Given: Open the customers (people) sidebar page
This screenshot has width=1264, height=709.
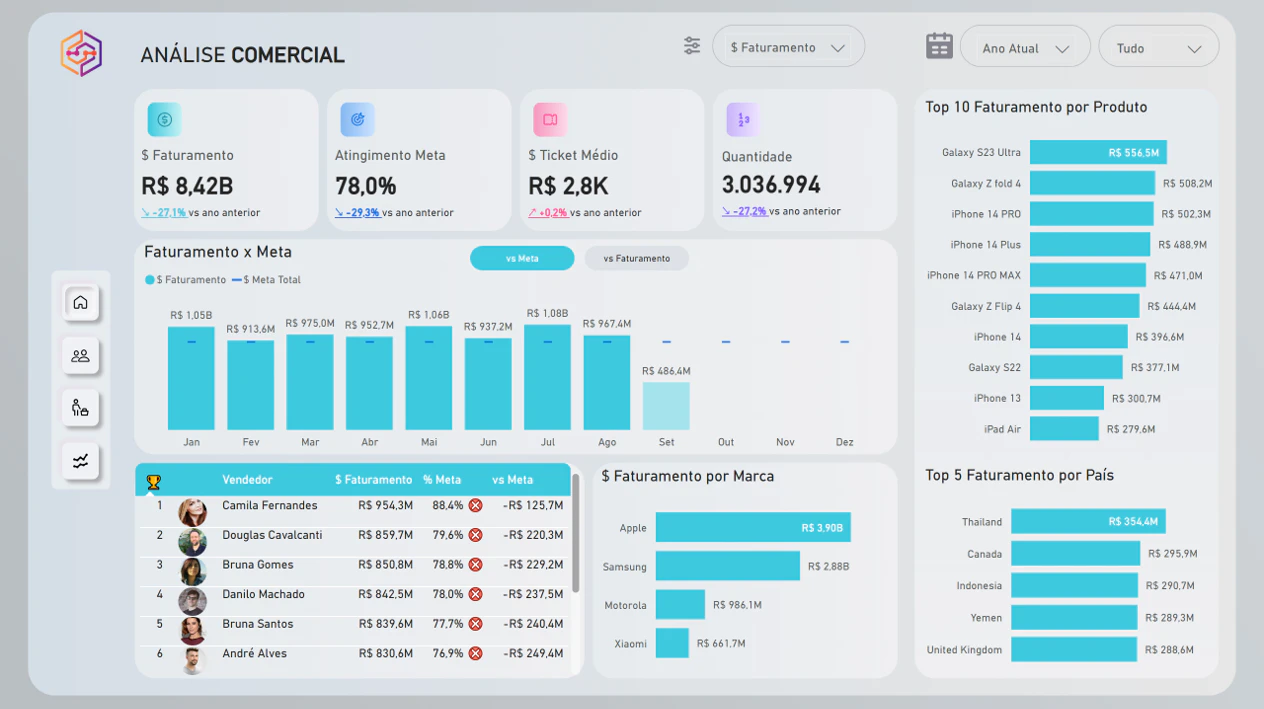Looking at the screenshot, I should 81,355.
